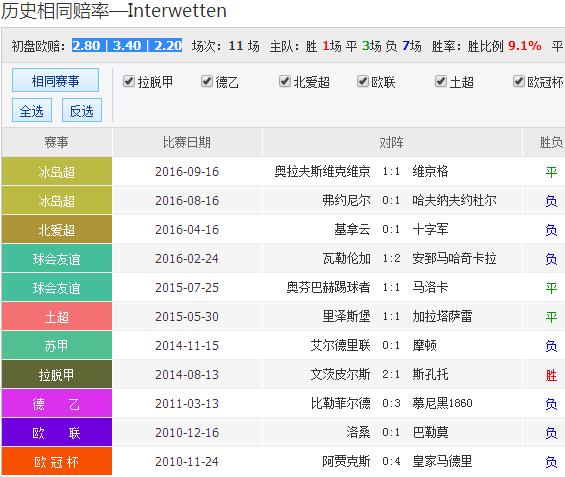Click the 文茨皮尔斯 2:1 match score
This screenshot has width=565, height=477.
point(391,374)
